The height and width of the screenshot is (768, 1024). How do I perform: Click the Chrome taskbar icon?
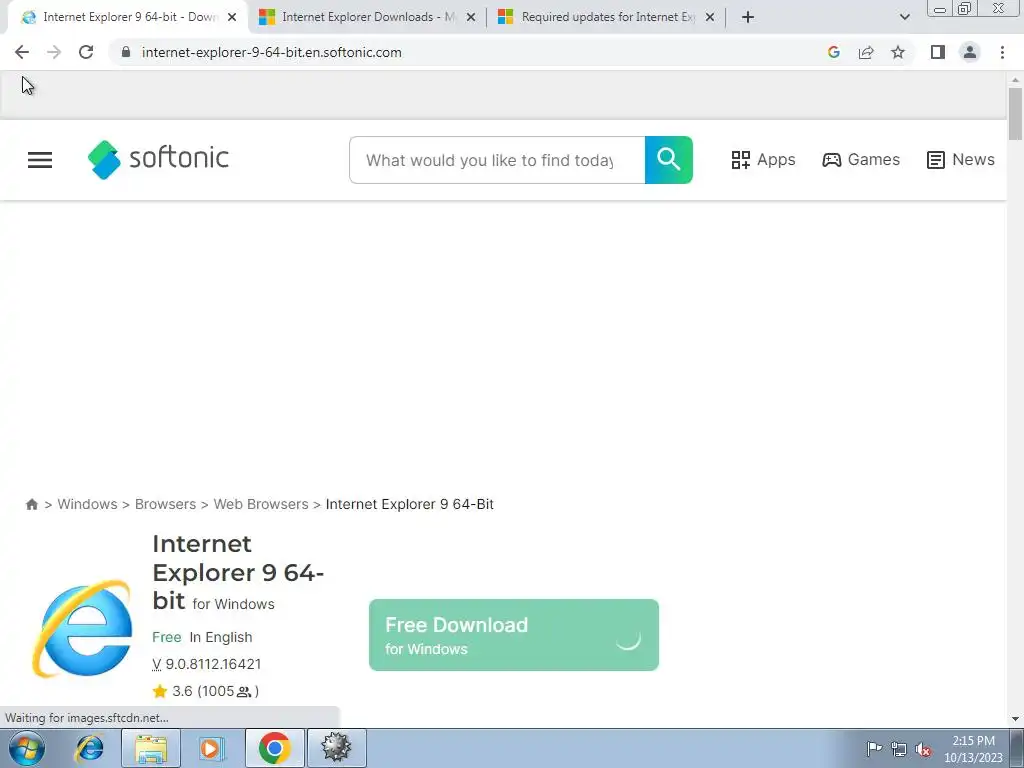click(x=274, y=748)
